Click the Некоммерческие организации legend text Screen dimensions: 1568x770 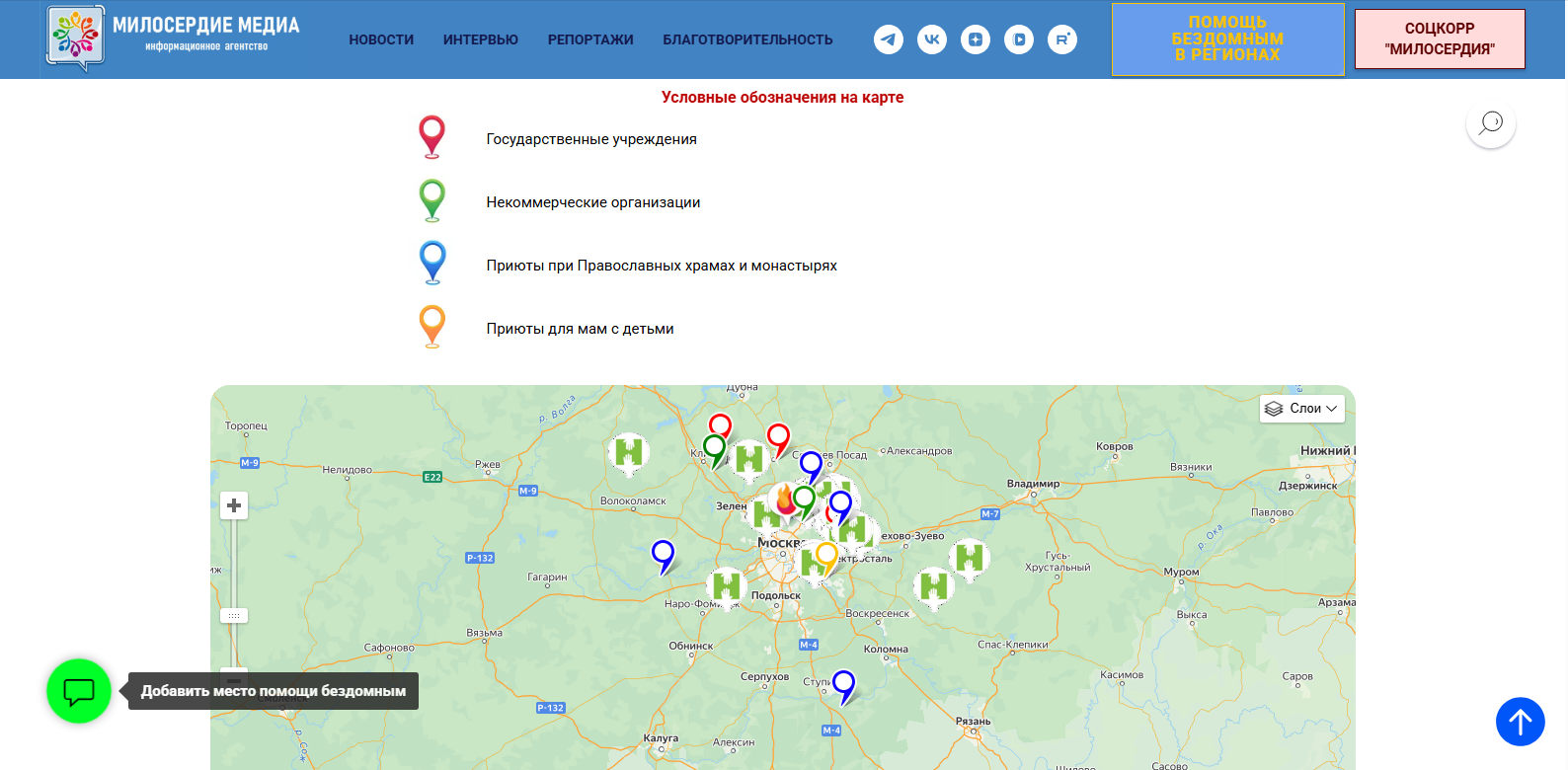(x=593, y=202)
